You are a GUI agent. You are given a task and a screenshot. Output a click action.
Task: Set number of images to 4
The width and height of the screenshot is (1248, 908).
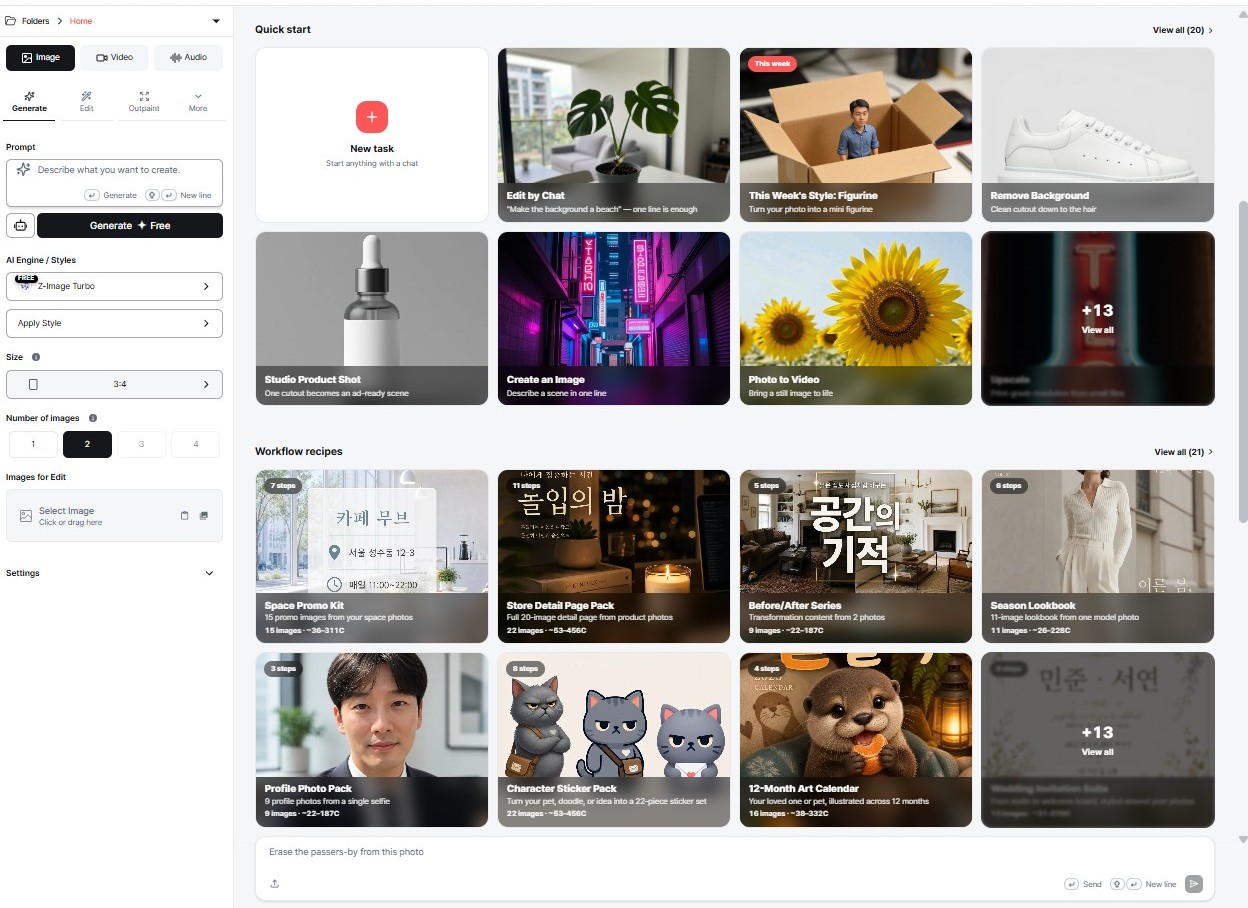click(195, 444)
